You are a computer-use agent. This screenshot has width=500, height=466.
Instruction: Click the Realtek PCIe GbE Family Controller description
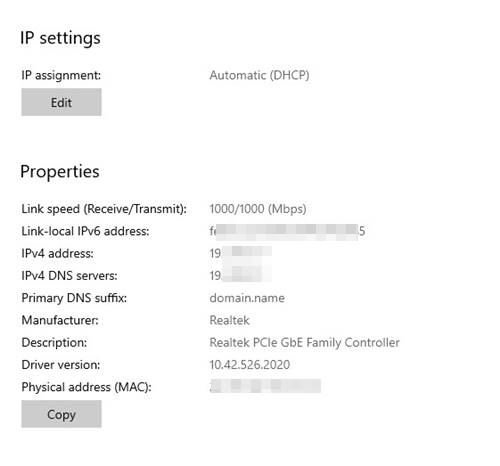[304, 342]
